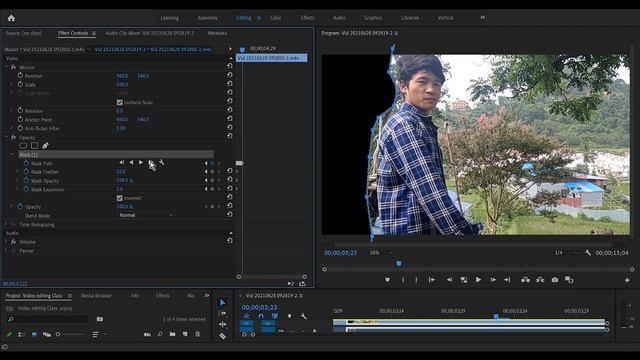Toggle animation stopwatch for Position
The width and height of the screenshot is (640, 360).
click(20, 76)
